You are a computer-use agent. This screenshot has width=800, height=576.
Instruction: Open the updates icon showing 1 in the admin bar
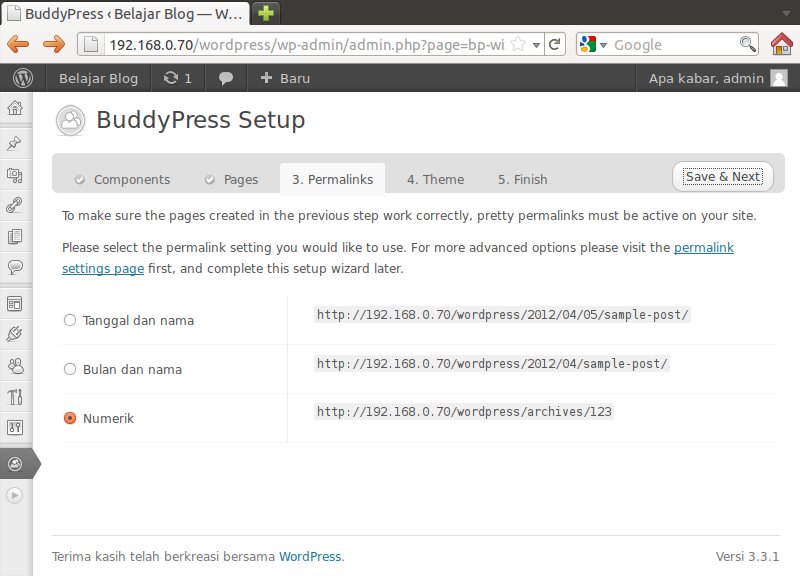click(177, 78)
